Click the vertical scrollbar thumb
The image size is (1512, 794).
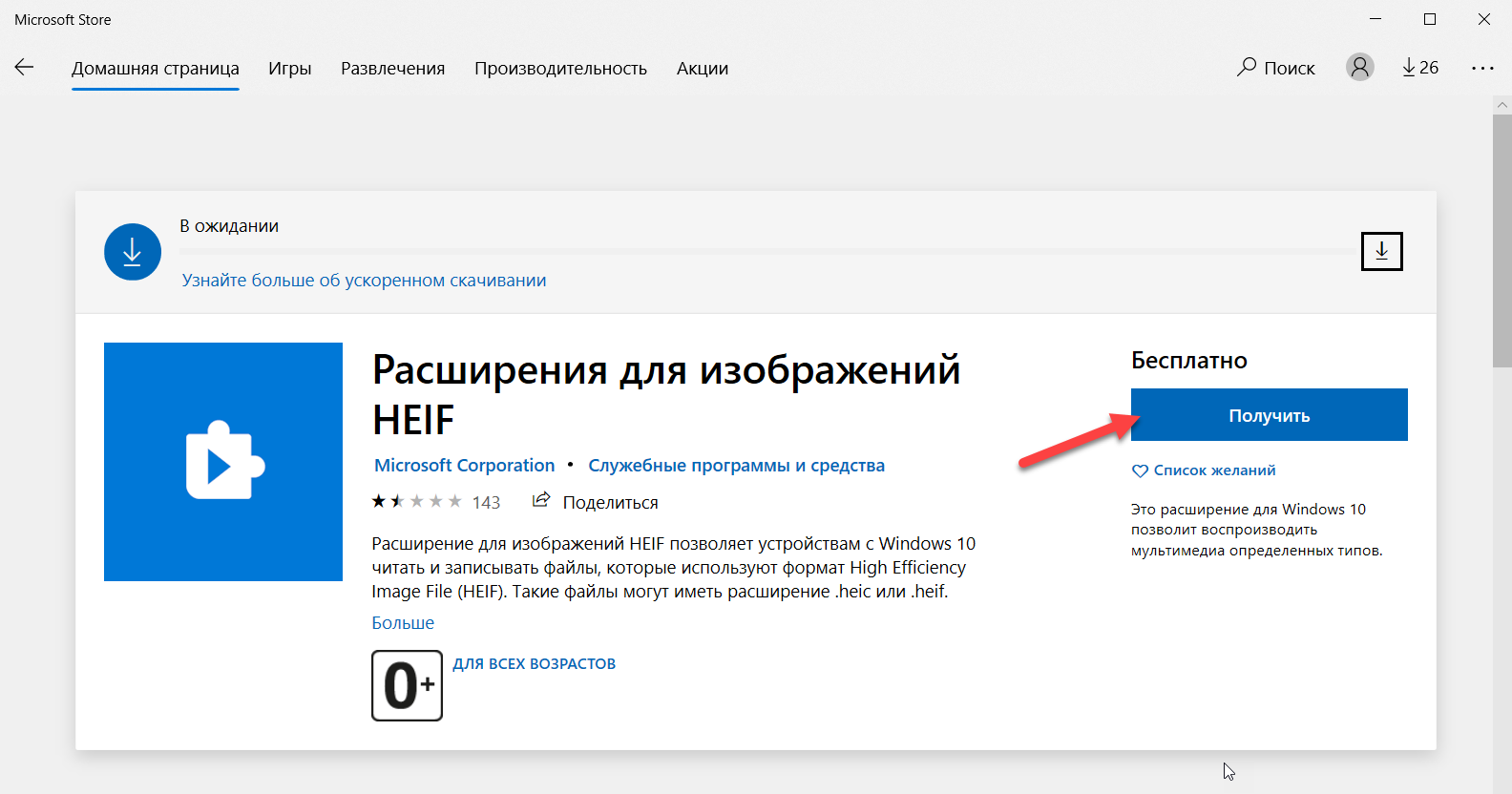click(1501, 239)
